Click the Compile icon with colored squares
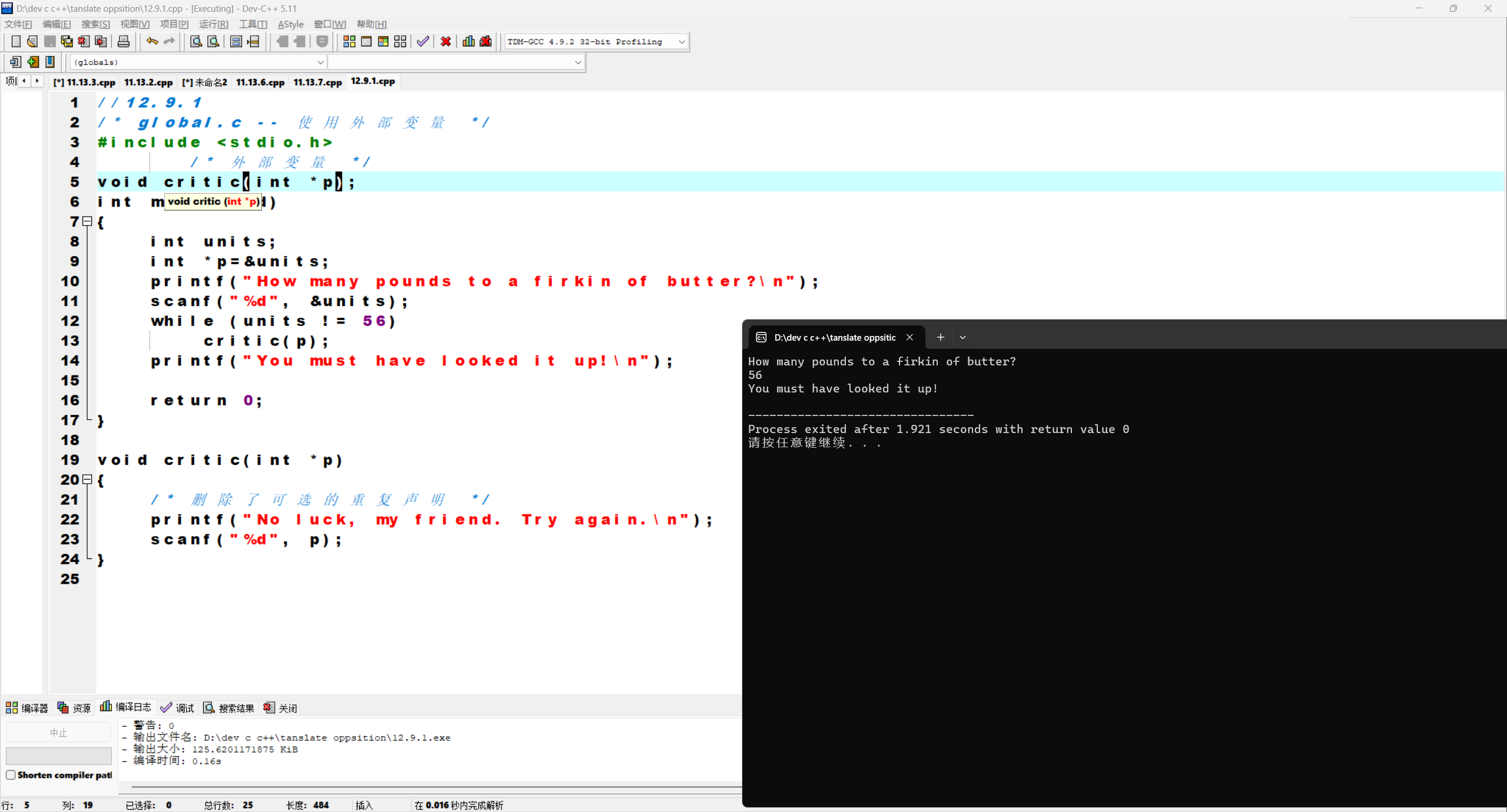This screenshot has height=812, width=1507. (x=349, y=41)
